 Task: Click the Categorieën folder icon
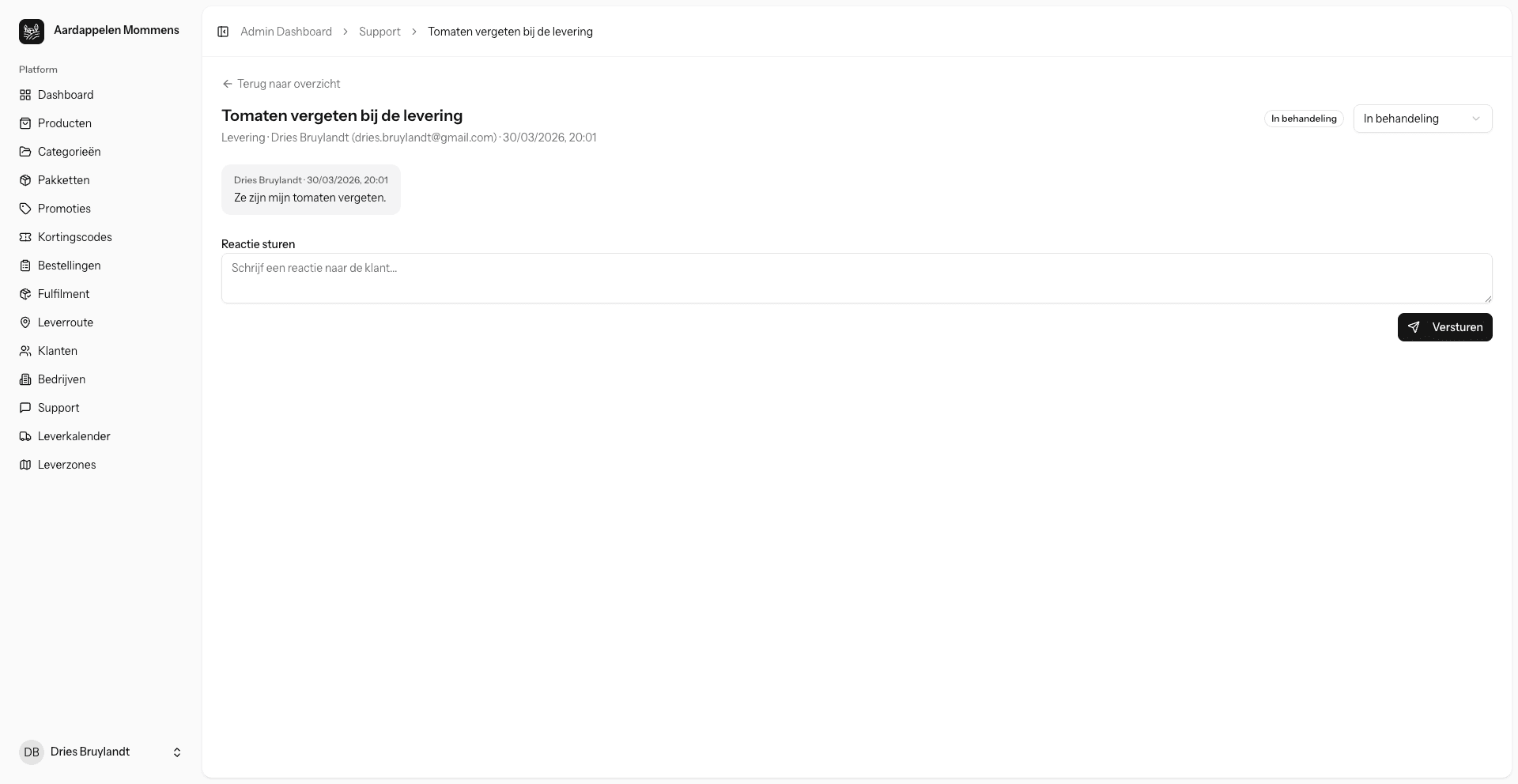click(25, 152)
